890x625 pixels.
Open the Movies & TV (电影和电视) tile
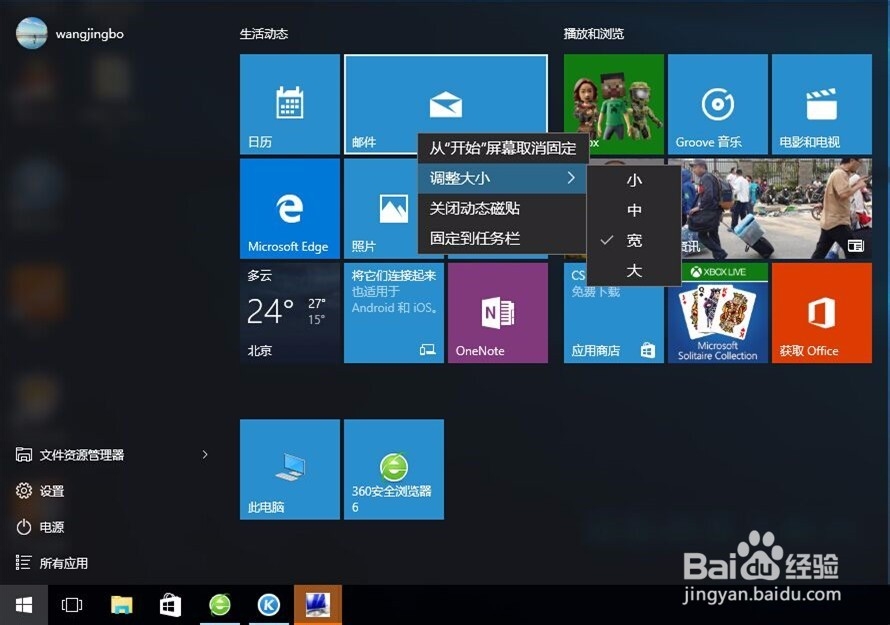821,104
